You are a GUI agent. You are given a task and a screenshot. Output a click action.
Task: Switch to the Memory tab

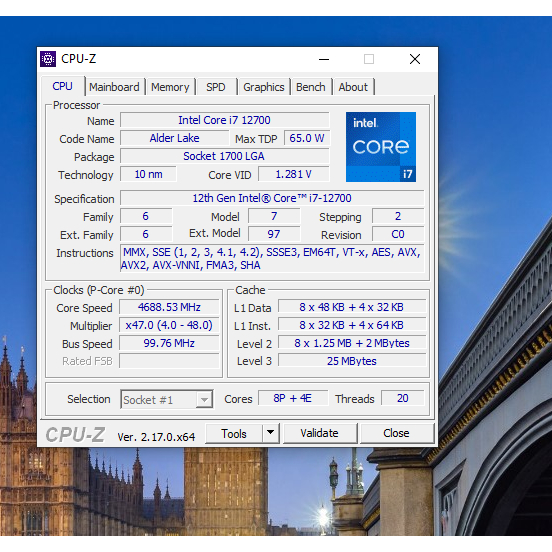coord(170,87)
